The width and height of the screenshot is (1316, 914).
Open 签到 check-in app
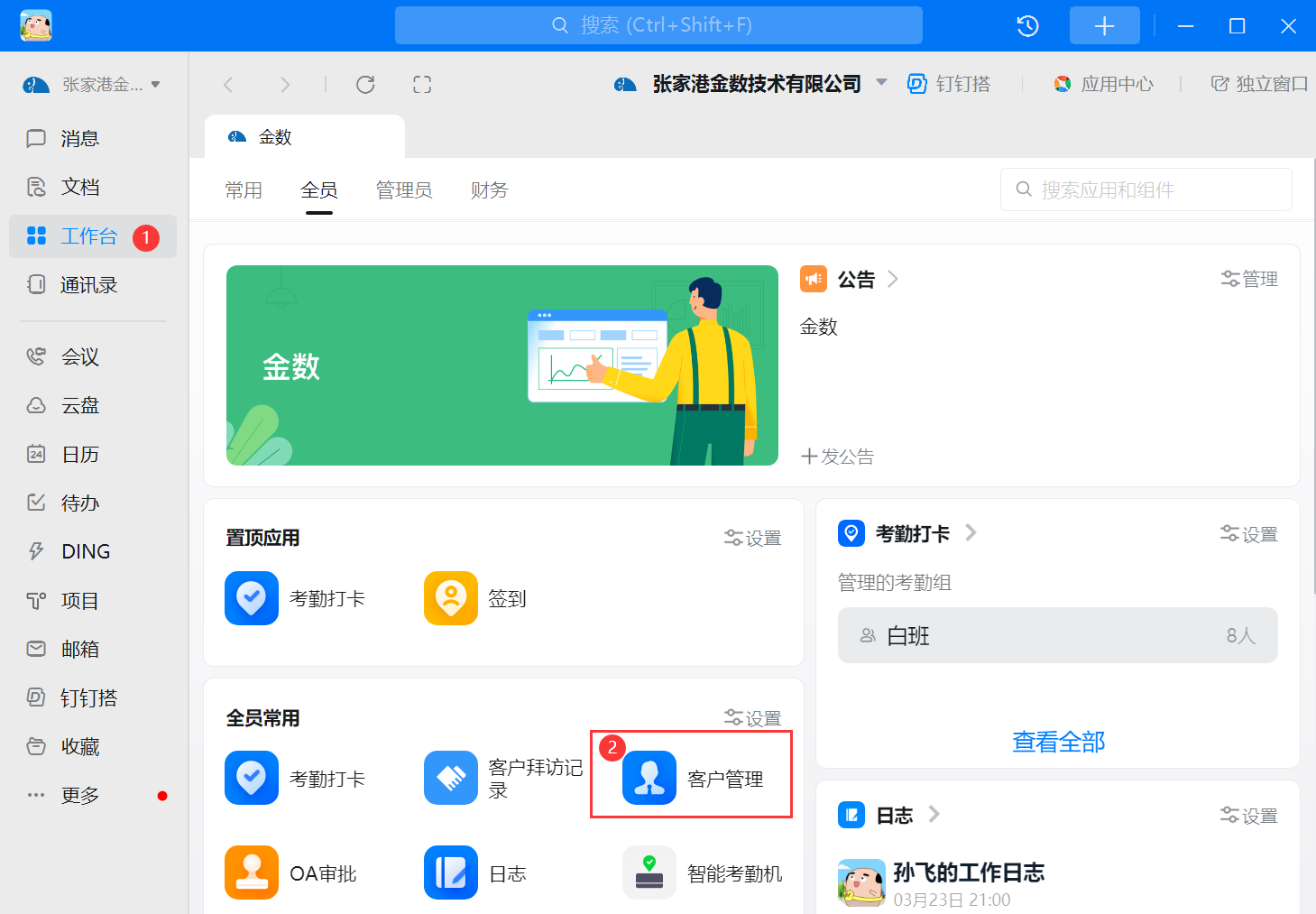point(475,598)
